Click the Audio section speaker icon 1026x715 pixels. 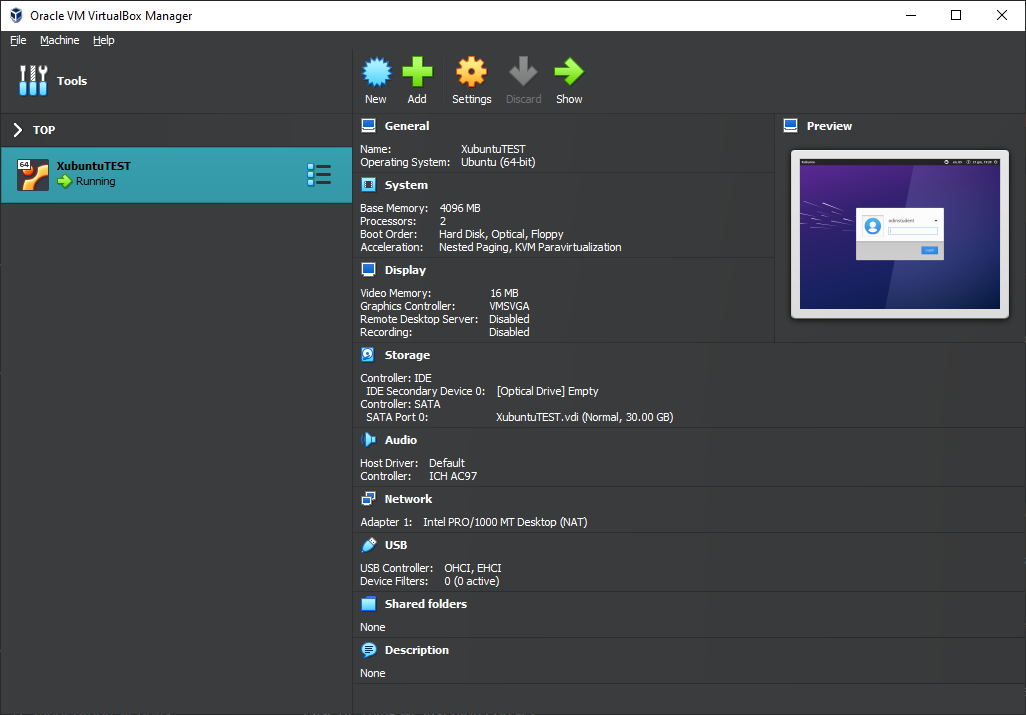click(x=368, y=440)
